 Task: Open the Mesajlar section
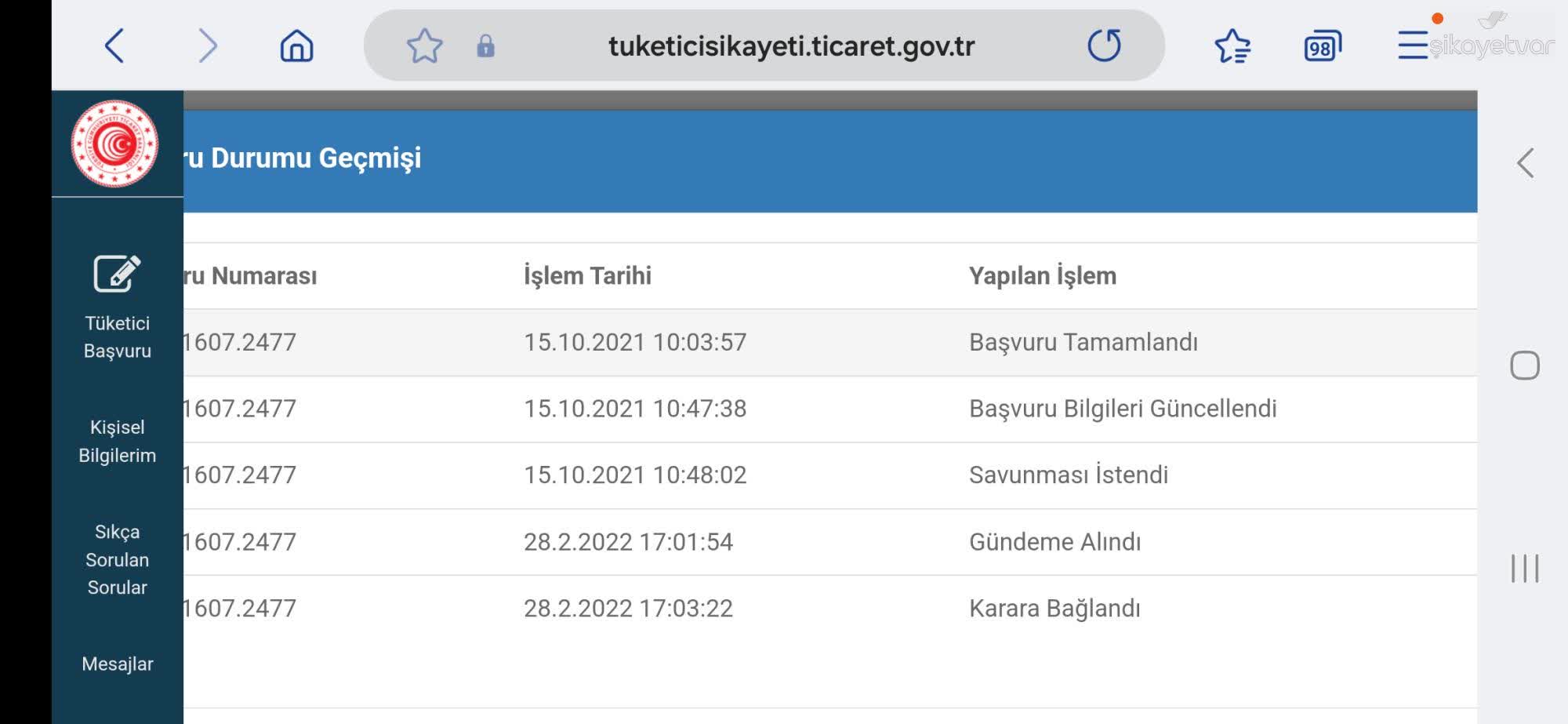(x=117, y=664)
